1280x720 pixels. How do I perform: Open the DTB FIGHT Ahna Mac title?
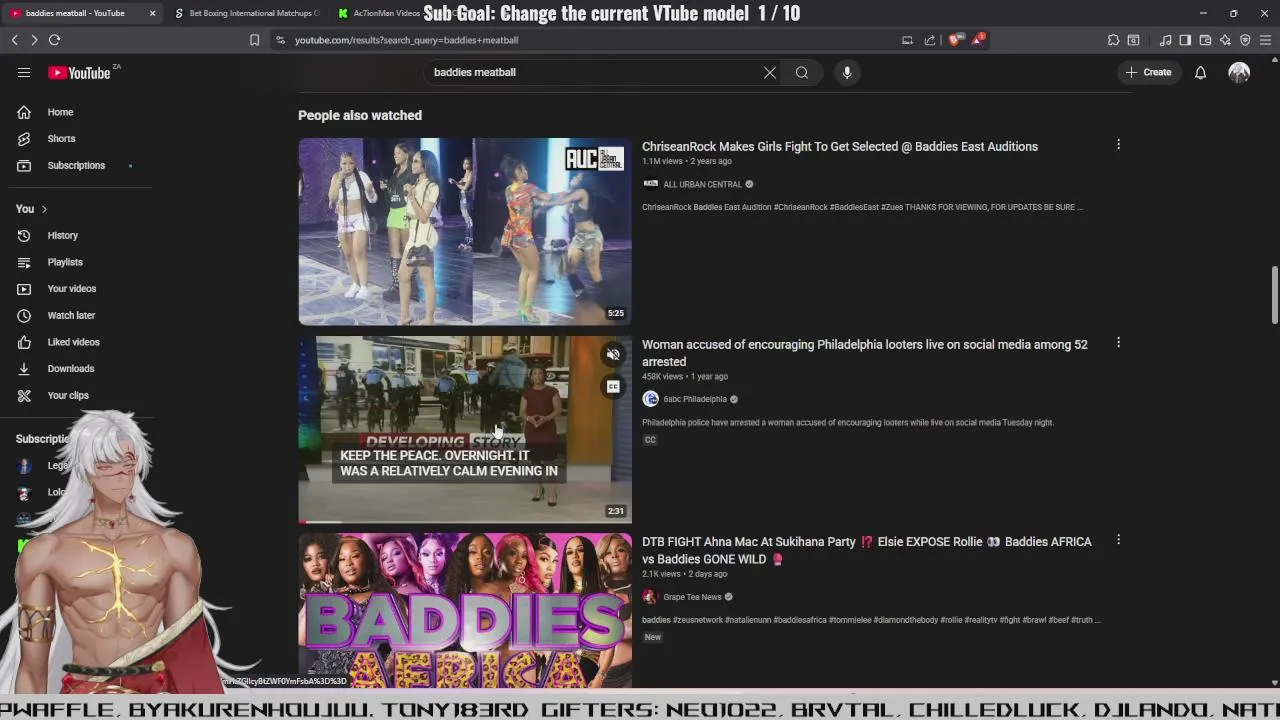(x=867, y=550)
